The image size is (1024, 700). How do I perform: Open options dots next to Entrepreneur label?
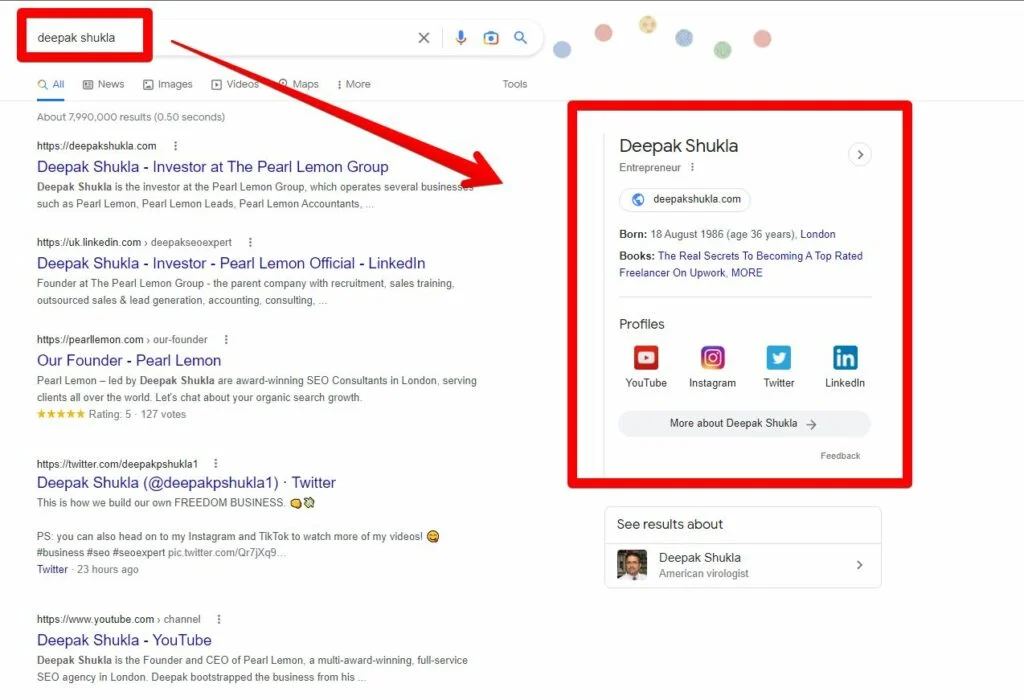(692, 167)
